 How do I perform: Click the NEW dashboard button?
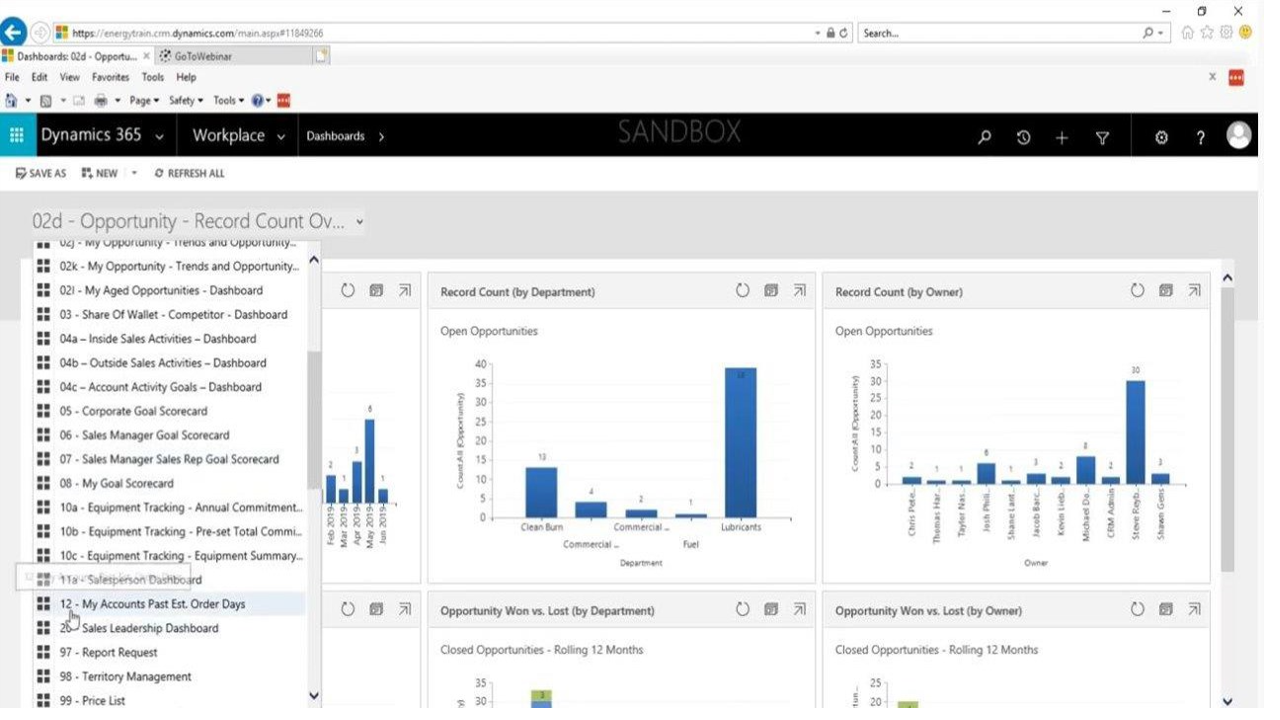101,173
